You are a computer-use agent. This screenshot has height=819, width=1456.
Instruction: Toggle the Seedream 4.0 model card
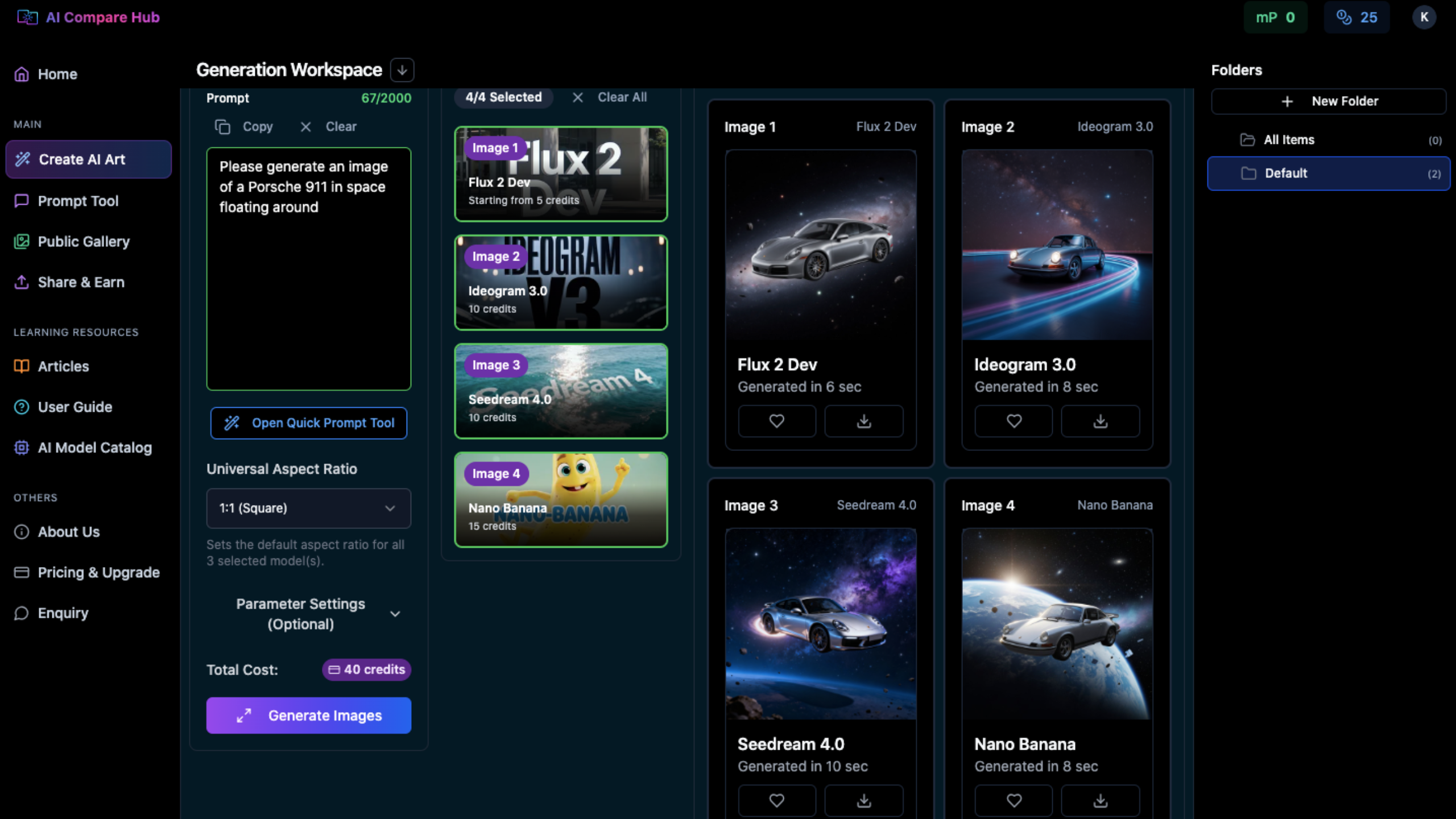[561, 391]
